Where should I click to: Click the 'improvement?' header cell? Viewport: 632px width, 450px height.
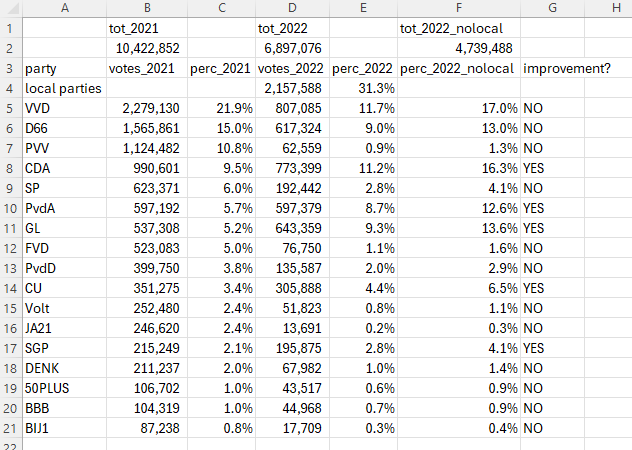tap(552, 69)
